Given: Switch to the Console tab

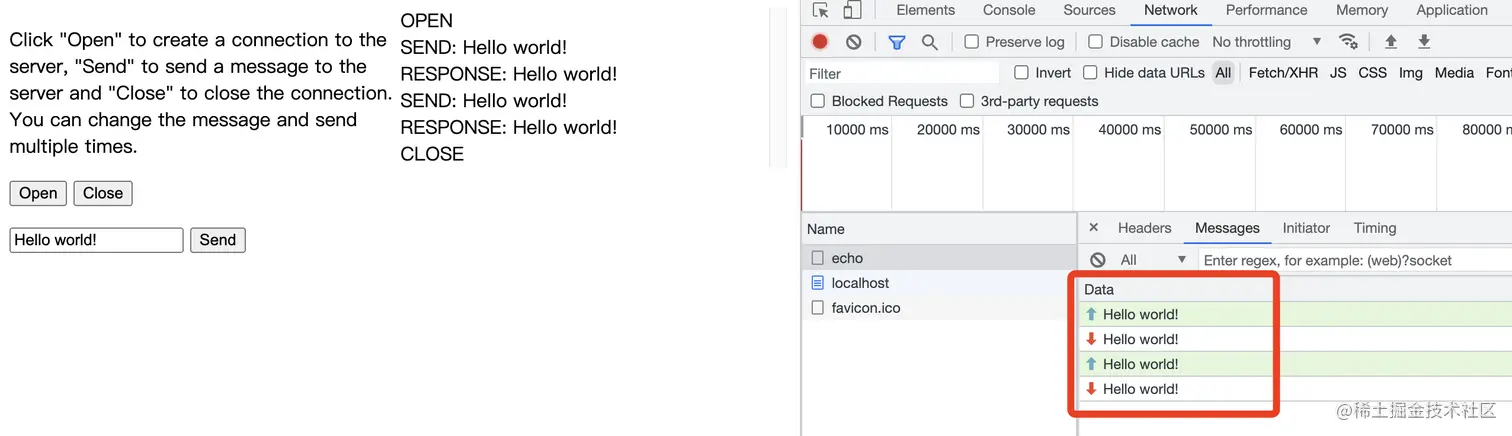Looking at the screenshot, I should [1009, 10].
